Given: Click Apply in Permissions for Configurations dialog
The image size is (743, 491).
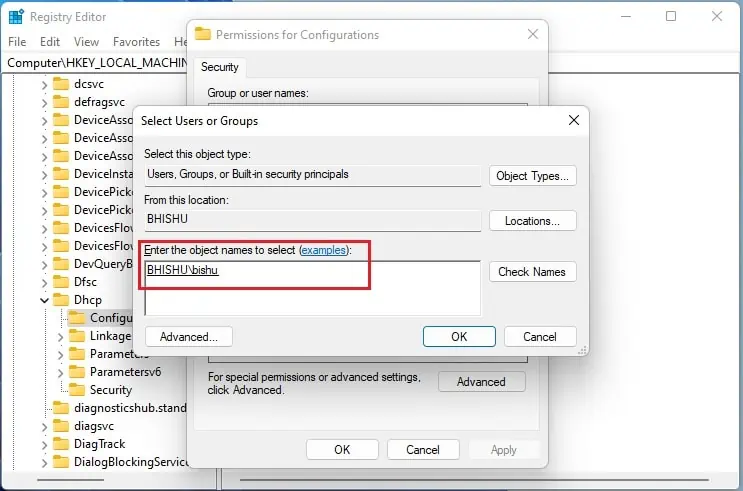Looking at the screenshot, I should tap(504, 449).
